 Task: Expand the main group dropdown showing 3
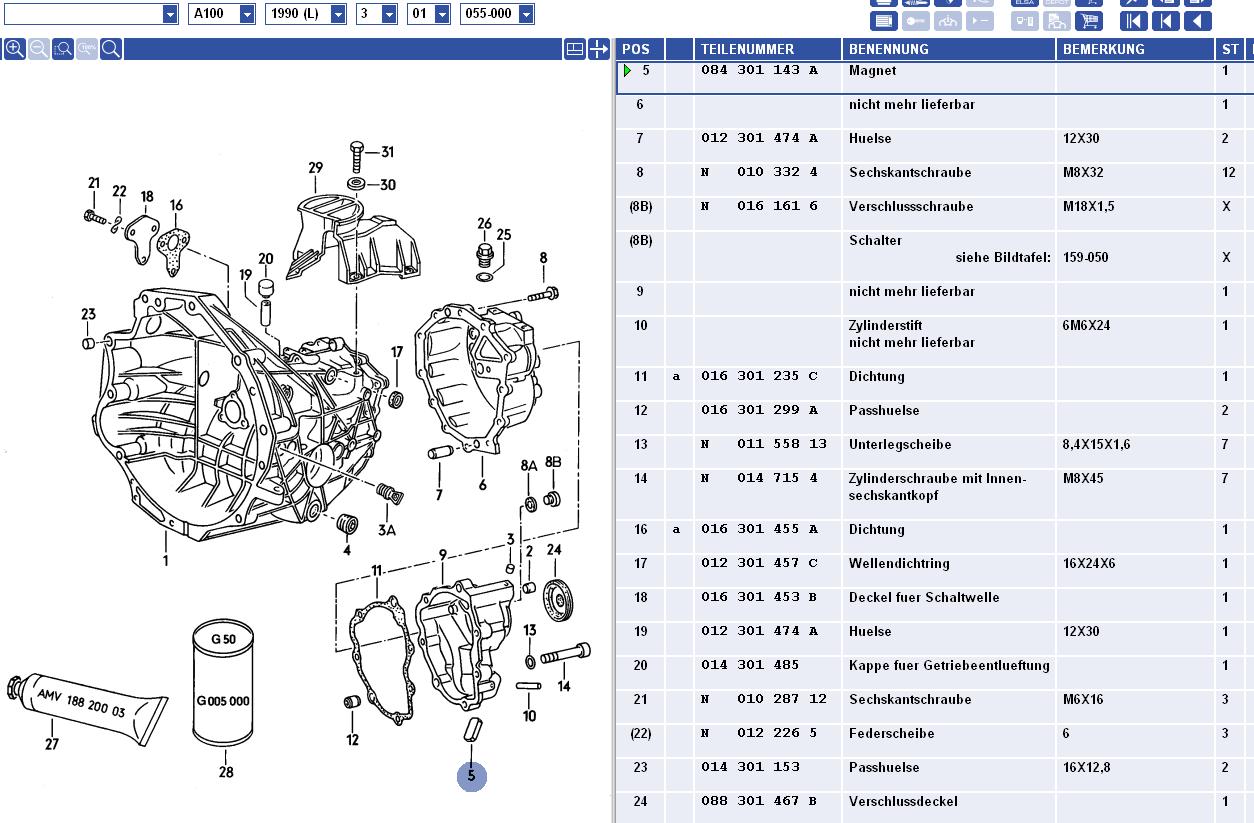pos(389,14)
